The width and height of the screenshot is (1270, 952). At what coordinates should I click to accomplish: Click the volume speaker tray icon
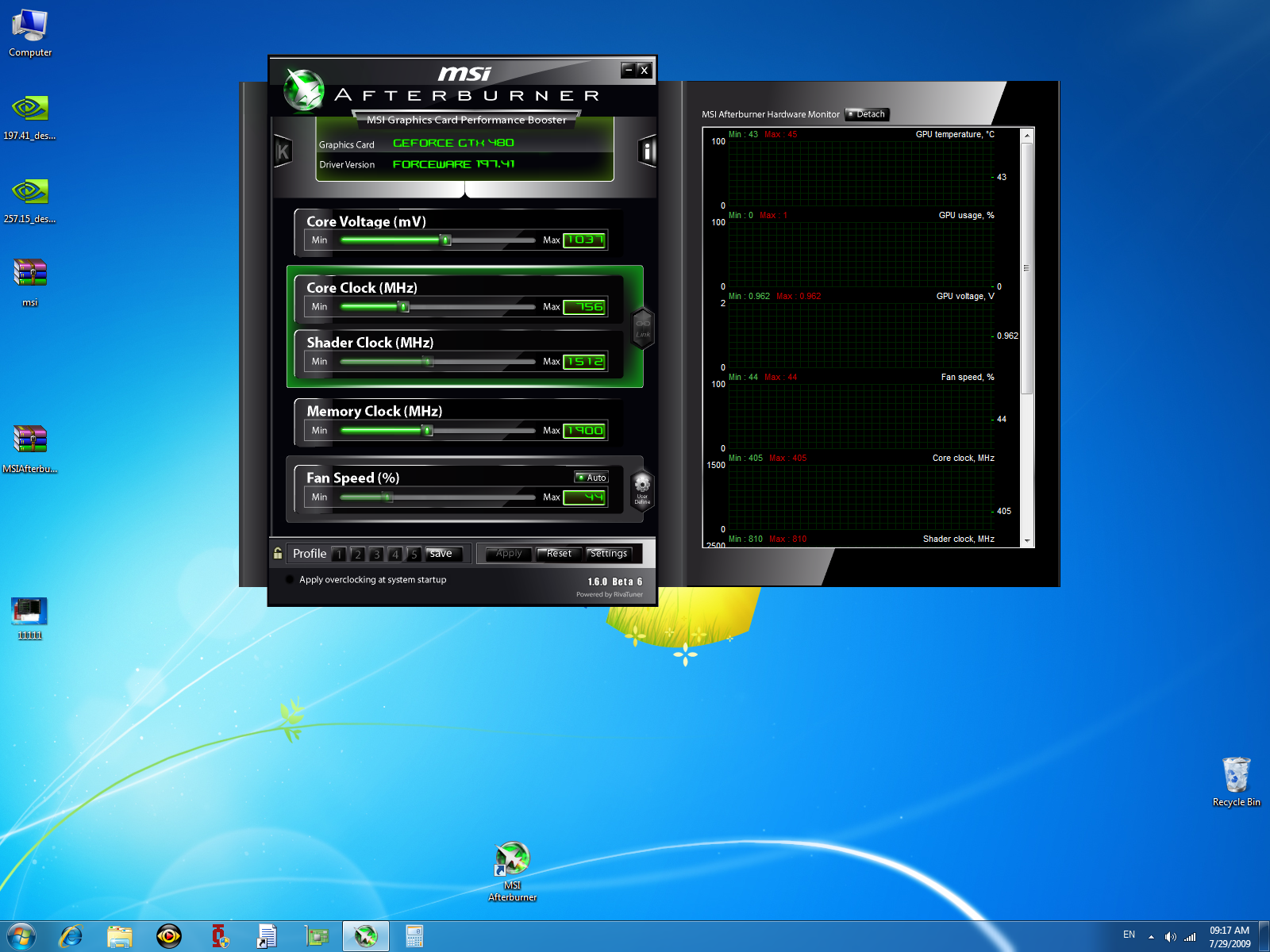[1170, 937]
